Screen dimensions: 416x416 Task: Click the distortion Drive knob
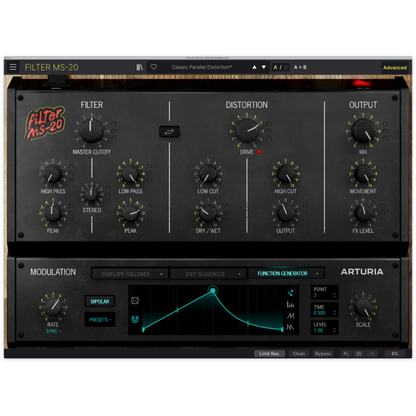247,130
